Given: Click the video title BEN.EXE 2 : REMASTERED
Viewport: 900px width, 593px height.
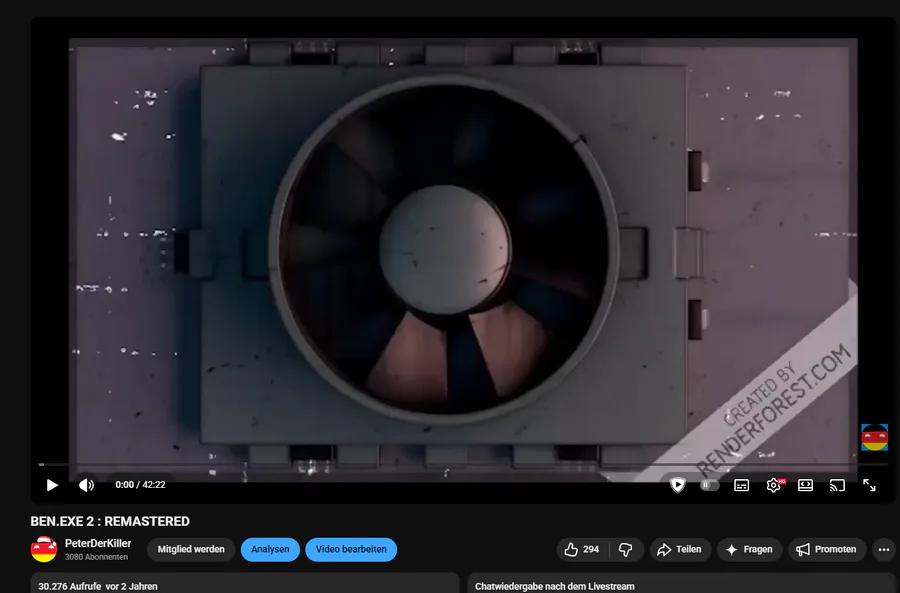Looking at the screenshot, I should (110, 521).
